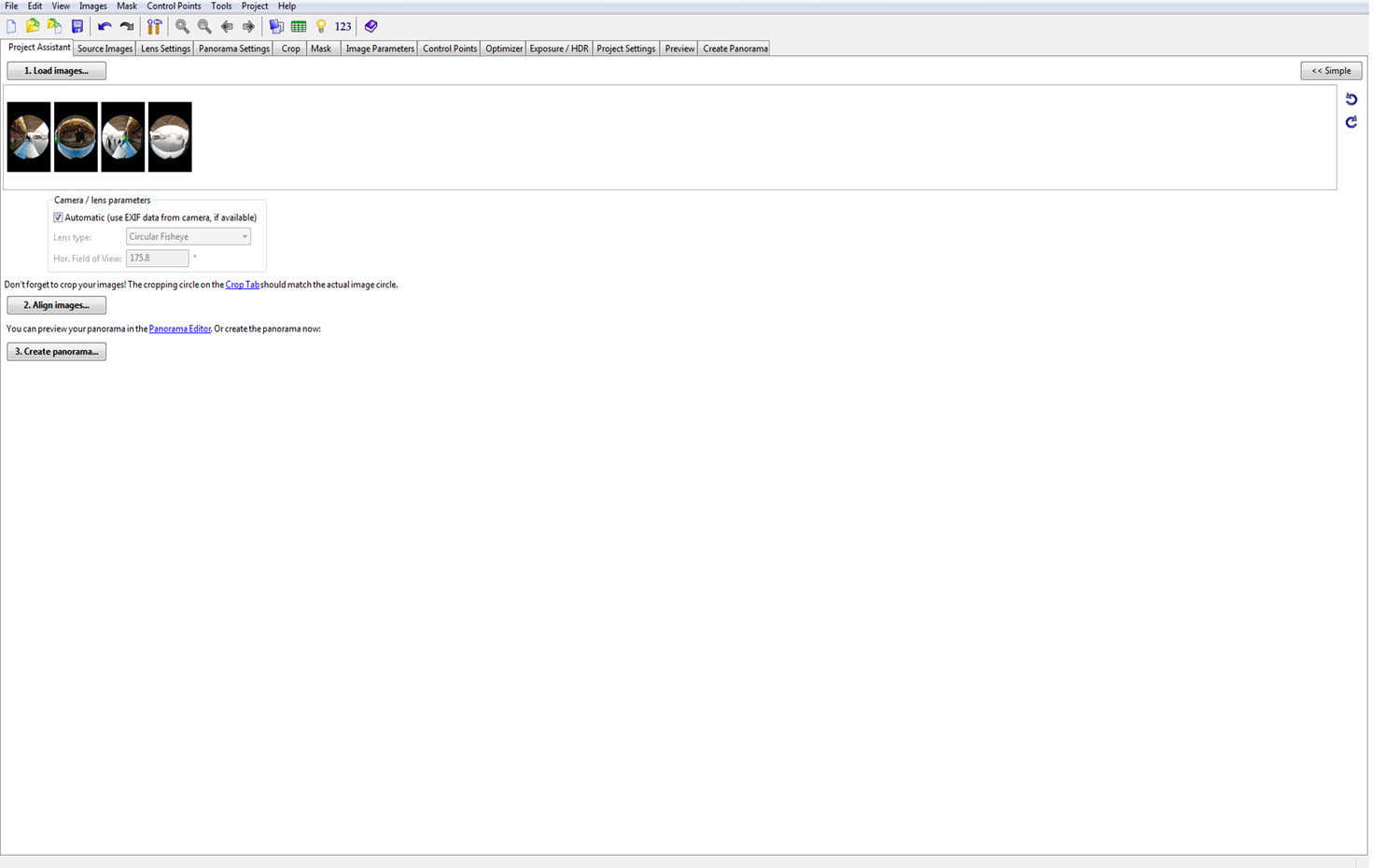Rotate images clockwise using the lower rotate icon
The image size is (1400, 868).
click(1351, 122)
